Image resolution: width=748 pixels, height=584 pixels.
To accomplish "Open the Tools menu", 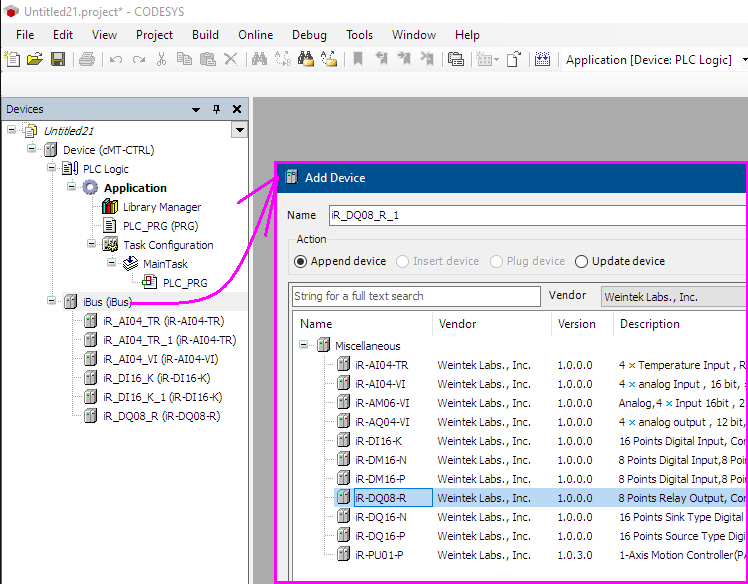I will pyautogui.click(x=360, y=35).
